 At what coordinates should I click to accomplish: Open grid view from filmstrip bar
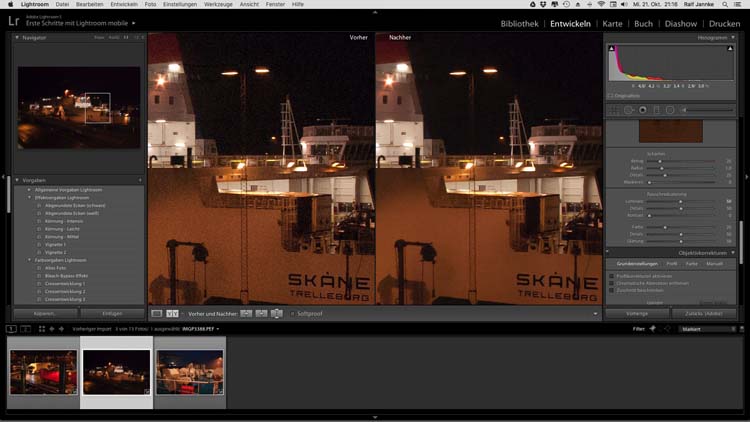[40, 328]
